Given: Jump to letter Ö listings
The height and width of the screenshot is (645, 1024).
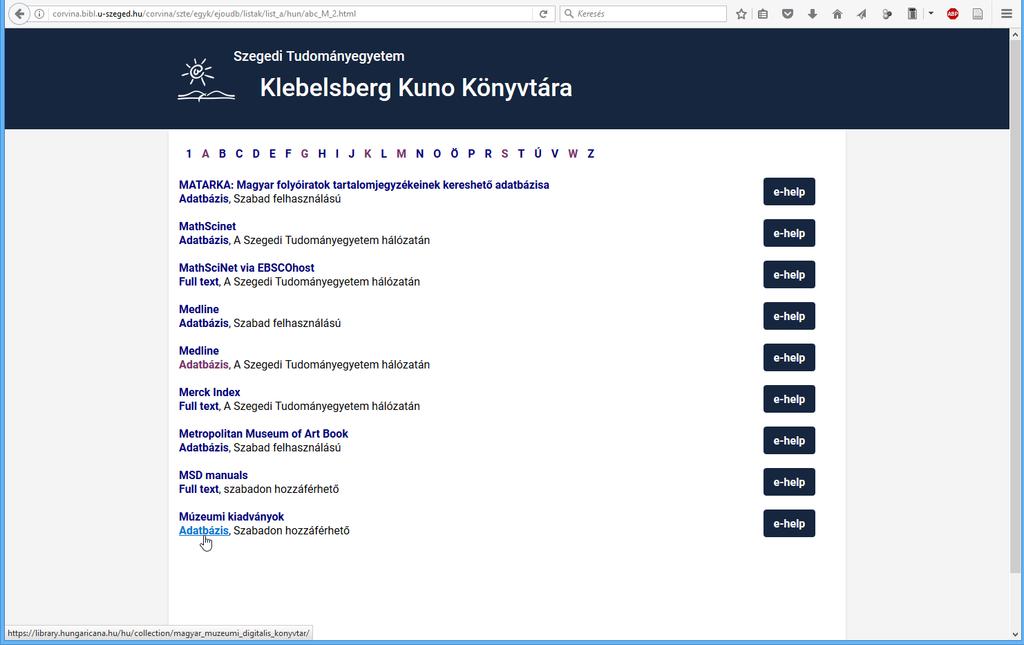Looking at the screenshot, I should tap(455, 154).
